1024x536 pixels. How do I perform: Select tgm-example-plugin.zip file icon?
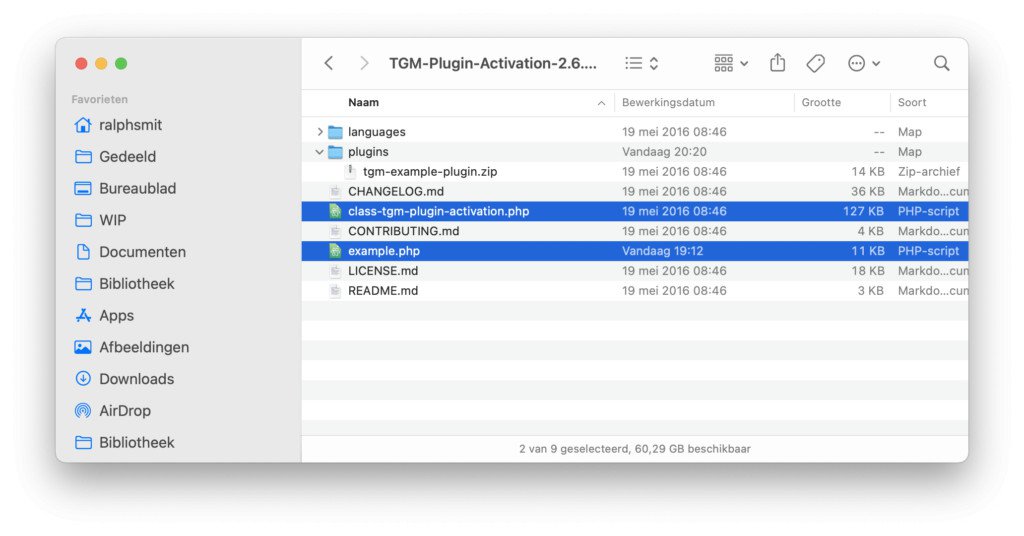point(351,172)
